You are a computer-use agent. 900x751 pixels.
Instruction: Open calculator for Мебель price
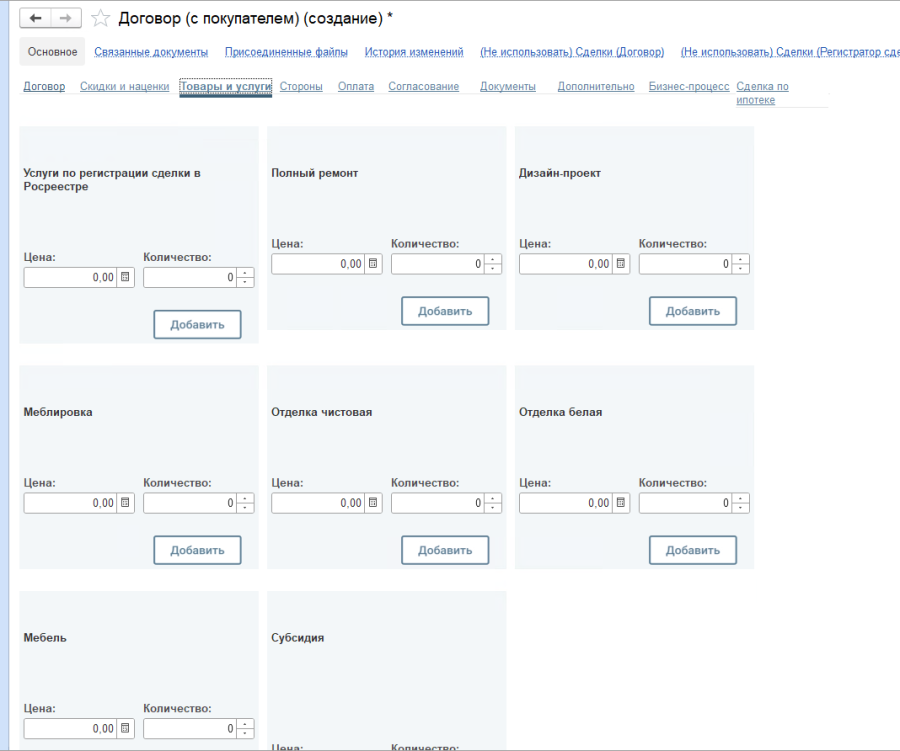click(125, 729)
